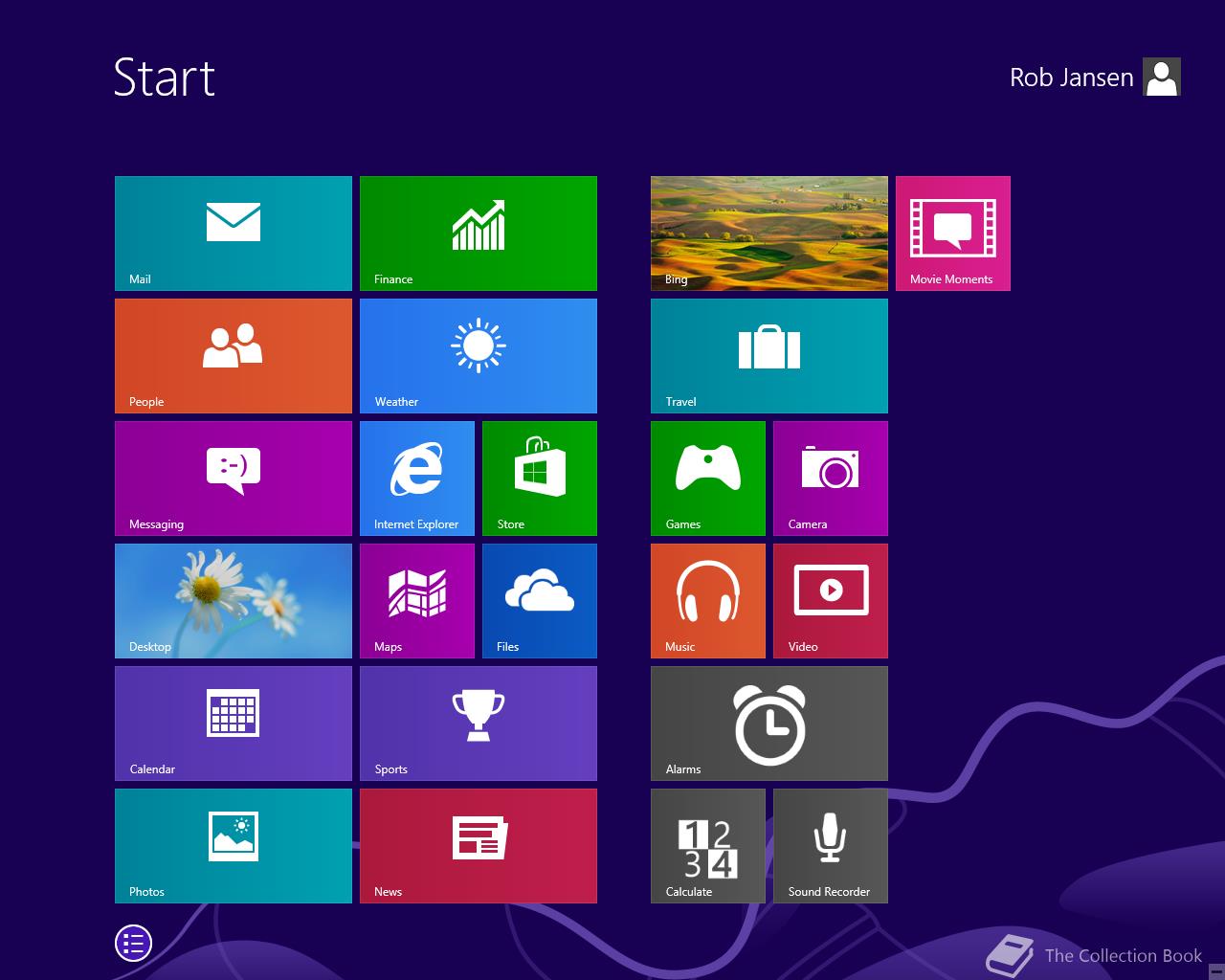Launch Internet Explorer tile
Screen dimensions: 1225x980
pos(417,479)
